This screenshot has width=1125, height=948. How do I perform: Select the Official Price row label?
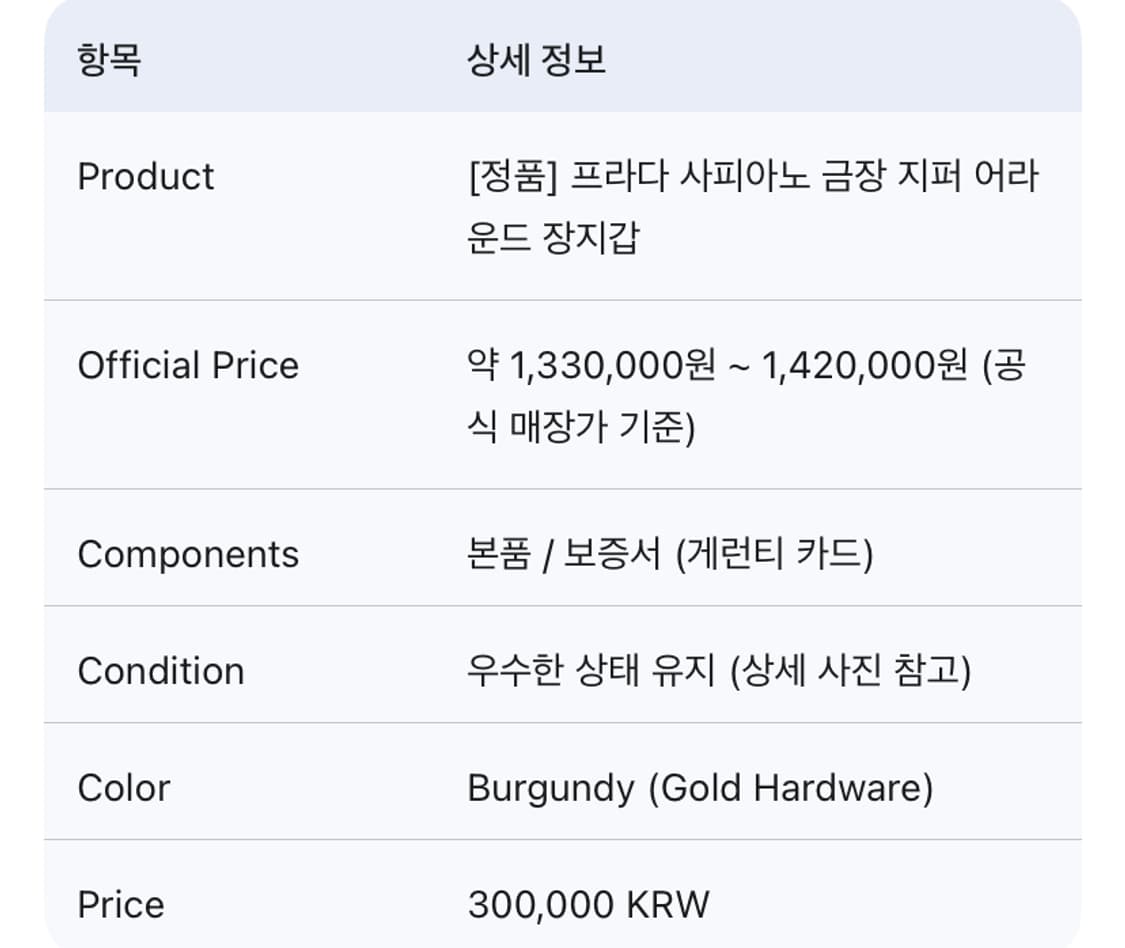coord(188,365)
